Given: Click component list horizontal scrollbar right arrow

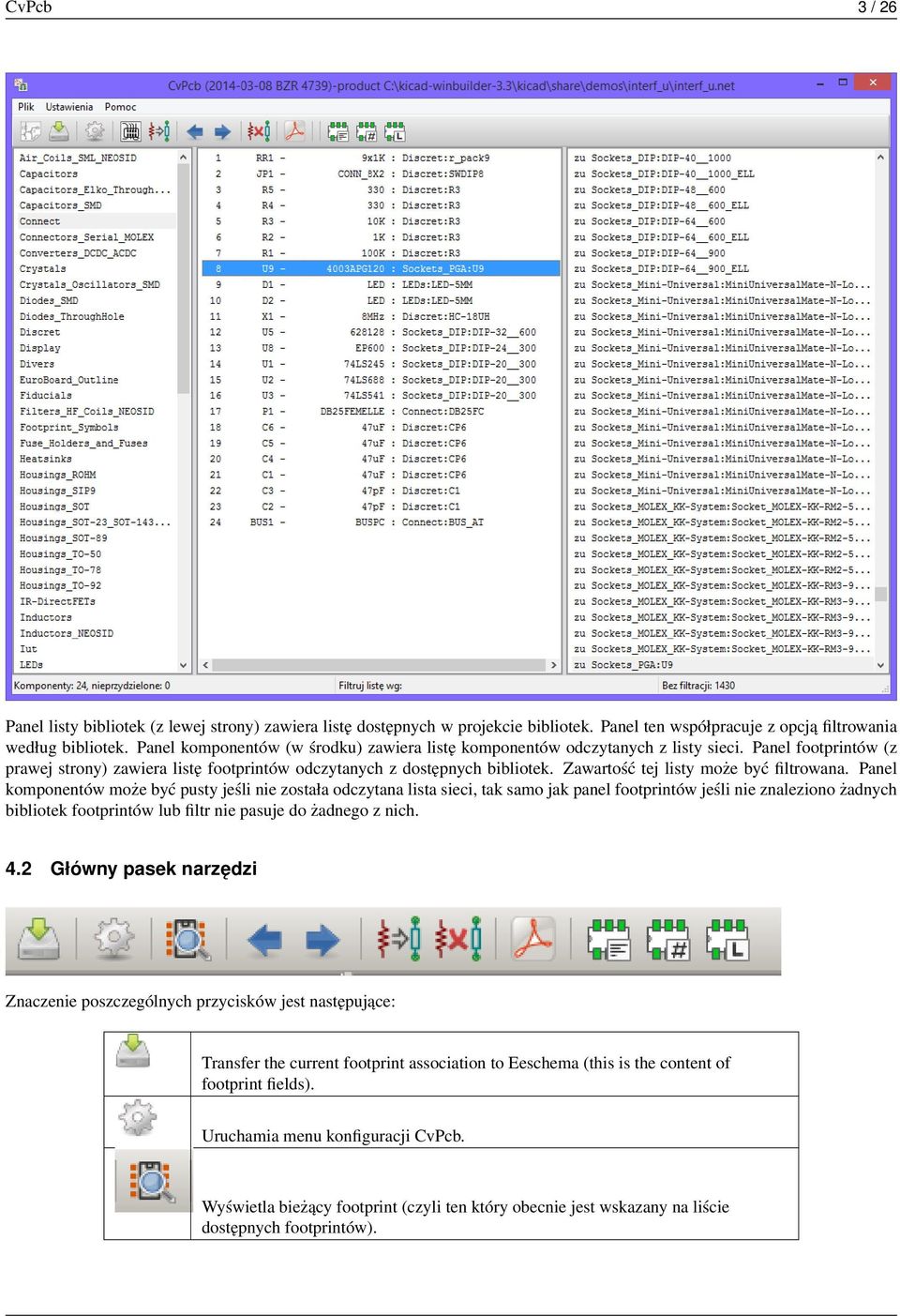Looking at the screenshot, I should pyautogui.click(x=553, y=665).
